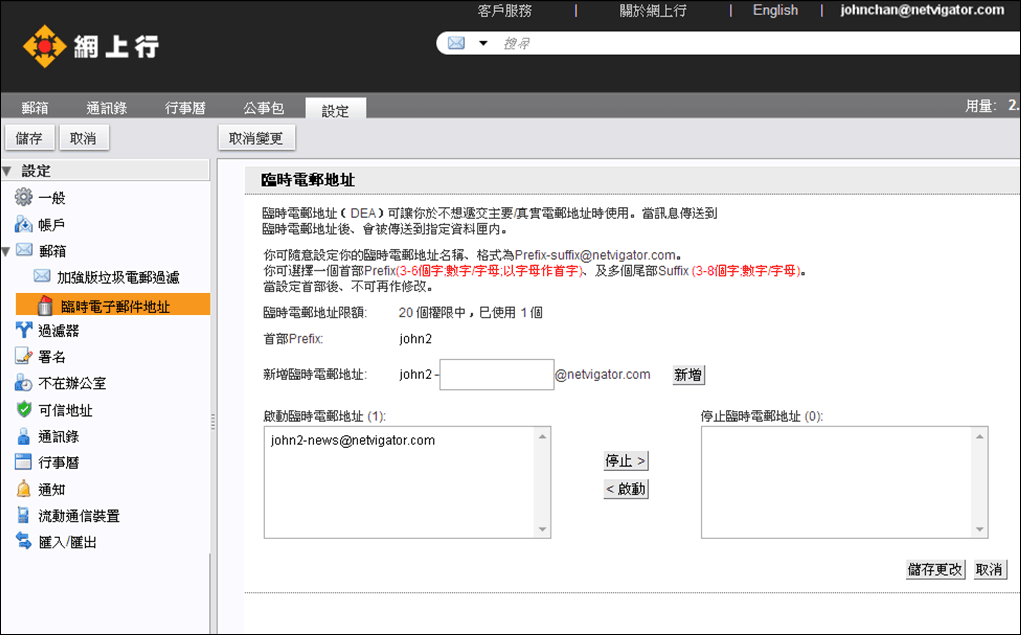Open the 客戶服務 link
Screen dimensions: 1021x635
[505, 10]
